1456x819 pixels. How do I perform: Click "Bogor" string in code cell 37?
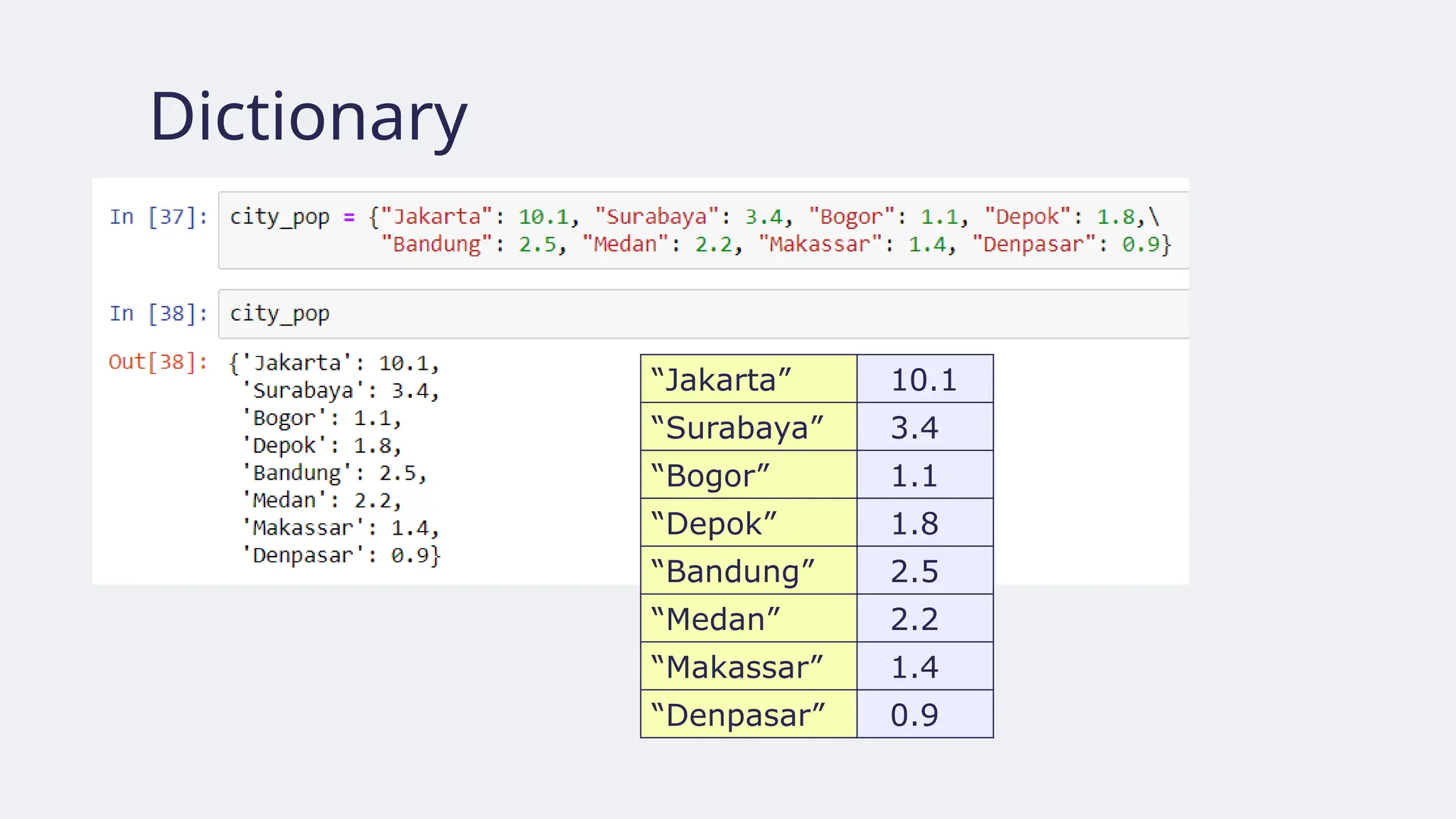coord(852,216)
